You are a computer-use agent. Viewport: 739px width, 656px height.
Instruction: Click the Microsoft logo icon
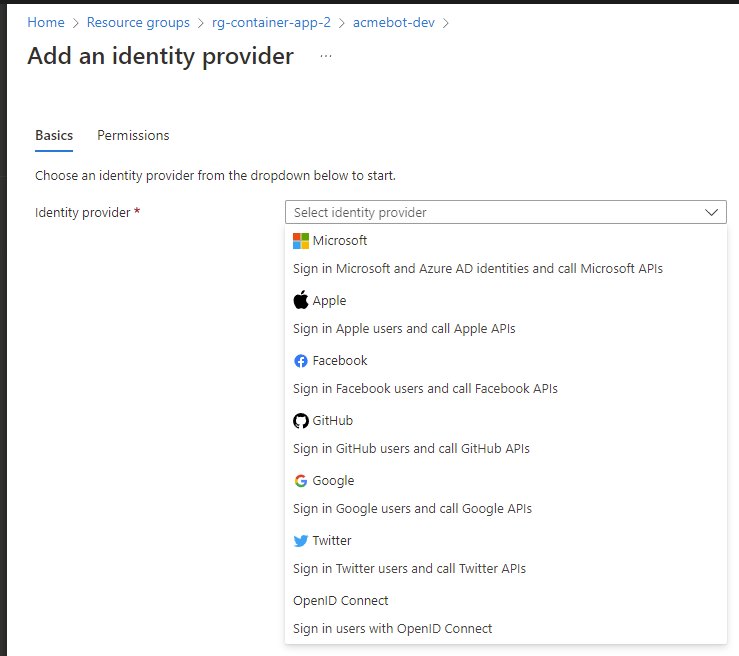[x=301, y=241]
